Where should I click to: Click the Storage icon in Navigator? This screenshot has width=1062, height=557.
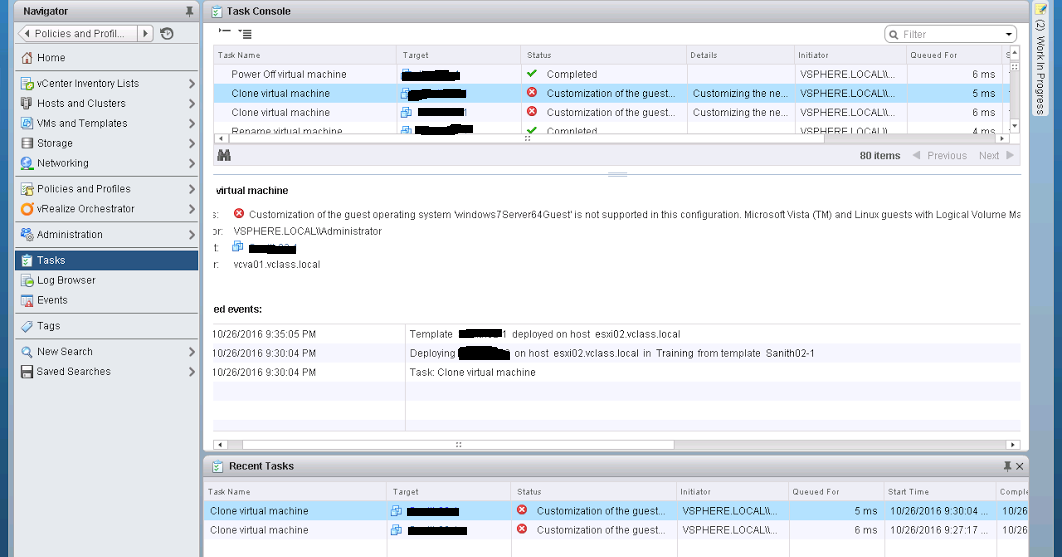coord(27,143)
